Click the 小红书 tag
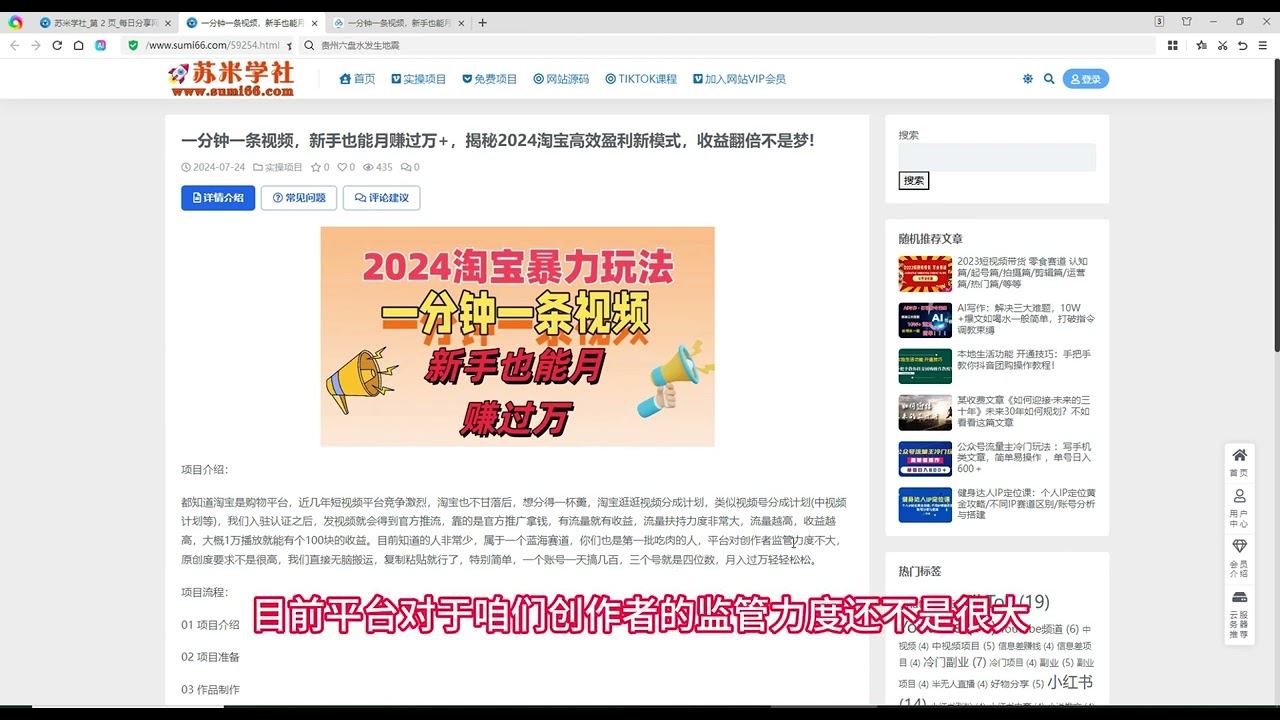The width and height of the screenshot is (1280, 720). pos(1070,682)
